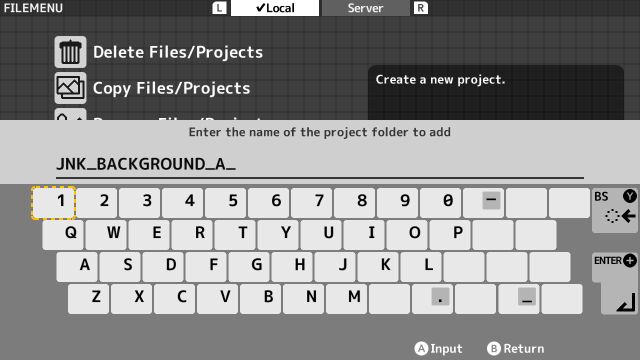Screen dimensions: 640x360
Task: Tap the 1 key
Action: pos(54,202)
